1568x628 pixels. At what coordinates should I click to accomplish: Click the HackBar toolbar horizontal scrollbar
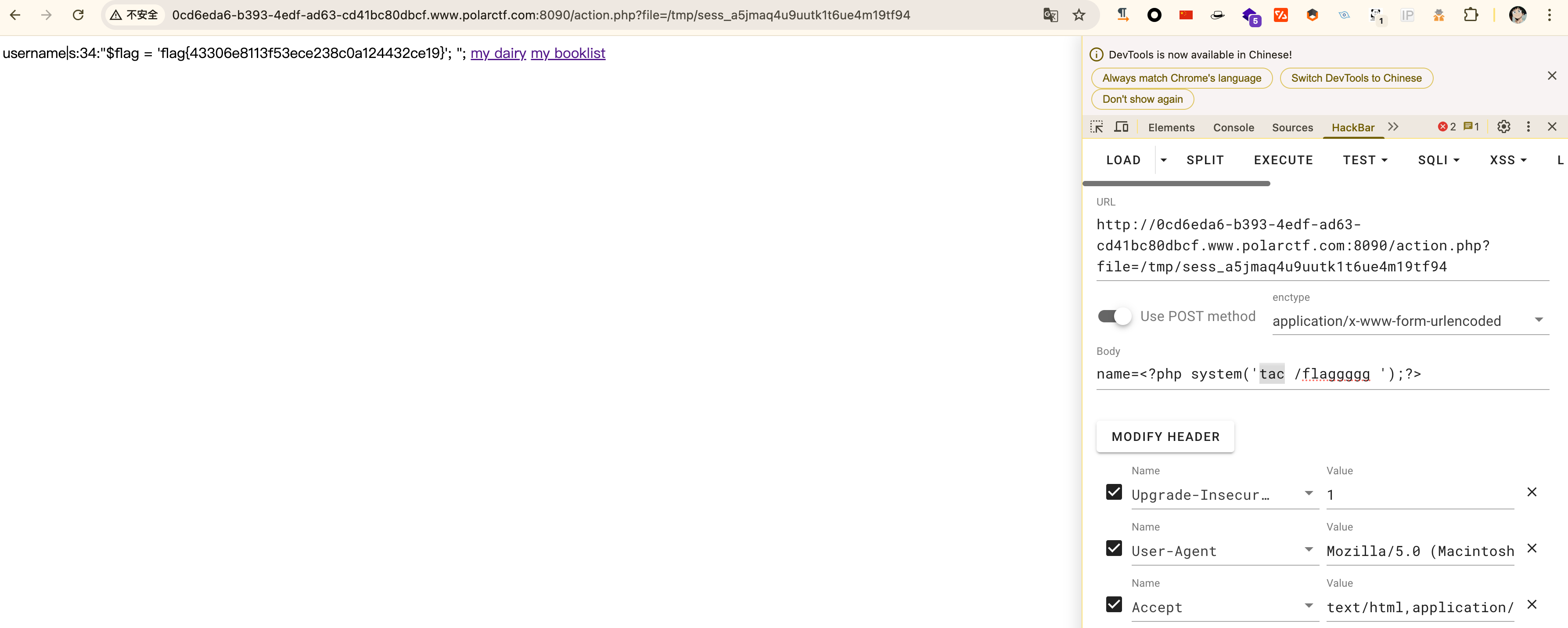click(1176, 183)
